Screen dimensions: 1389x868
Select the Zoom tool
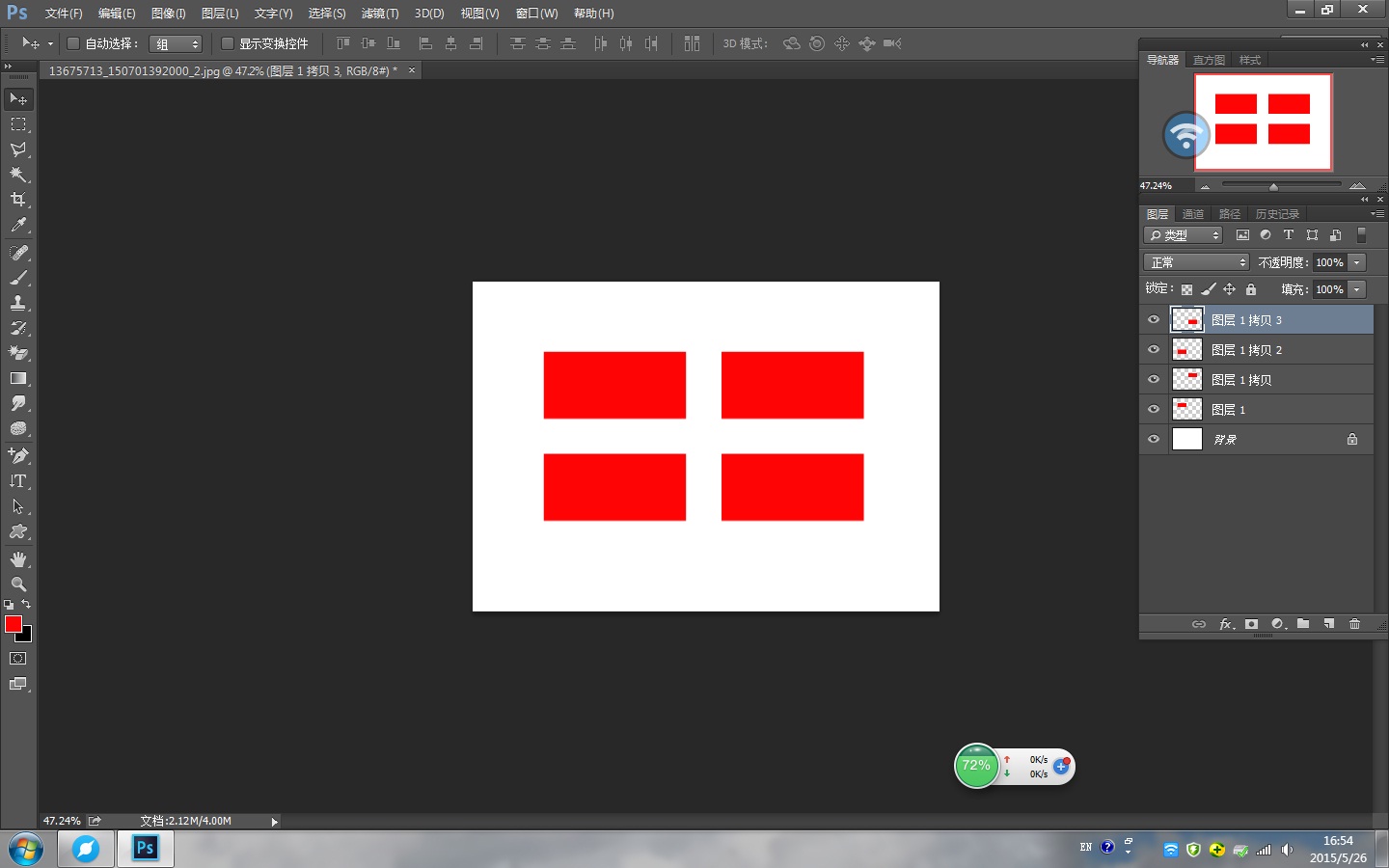[18, 584]
